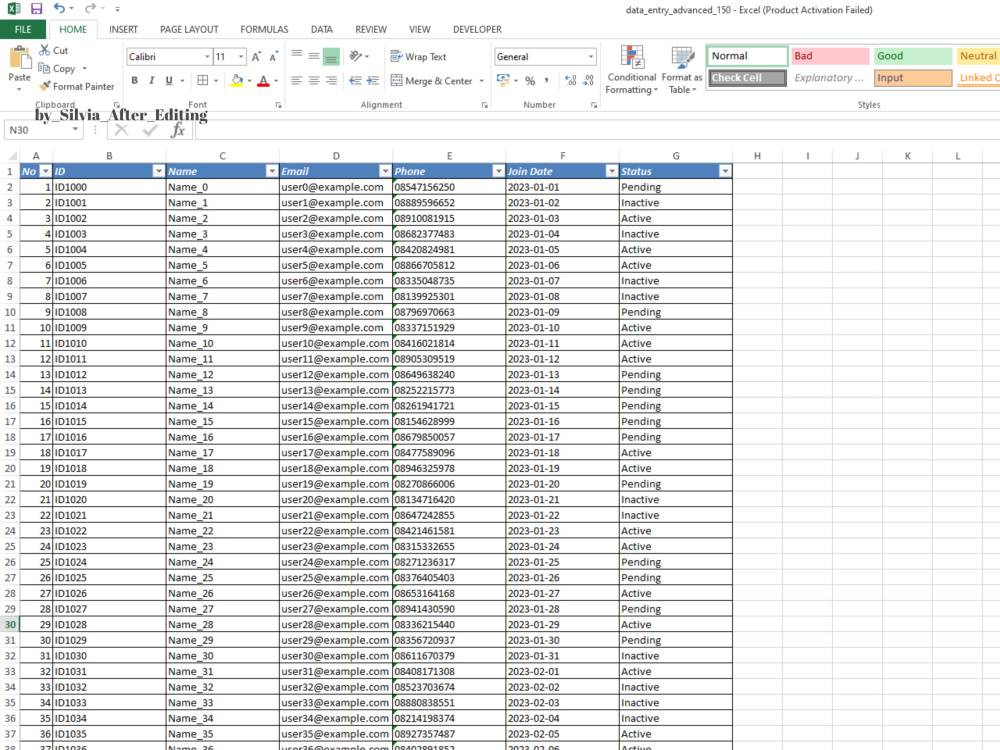Open the filter dropdown on the Join Date column
This screenshot has height=750, width=1000.
pyautogui.click(x=612, y=171)
